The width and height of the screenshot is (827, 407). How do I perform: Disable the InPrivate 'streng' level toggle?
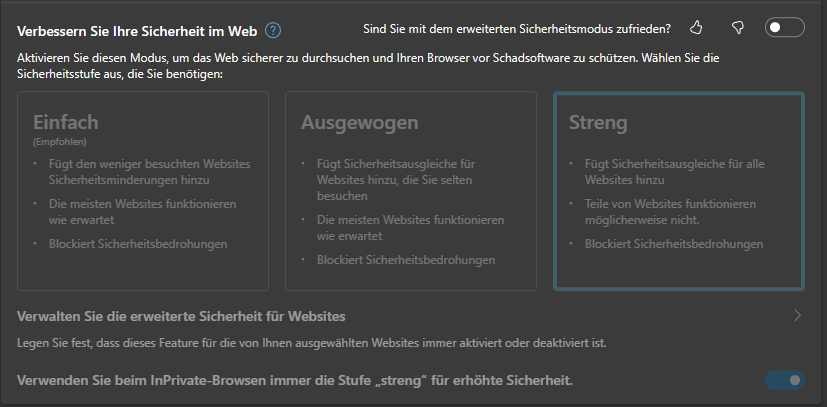785,380
